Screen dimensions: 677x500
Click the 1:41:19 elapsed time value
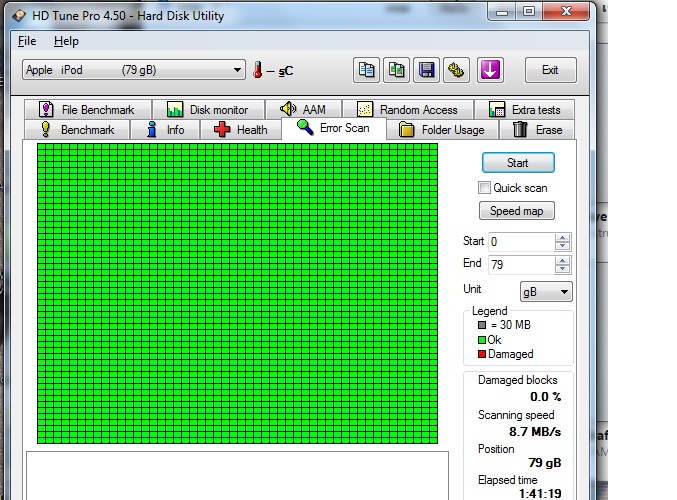[x=540, y=493]
